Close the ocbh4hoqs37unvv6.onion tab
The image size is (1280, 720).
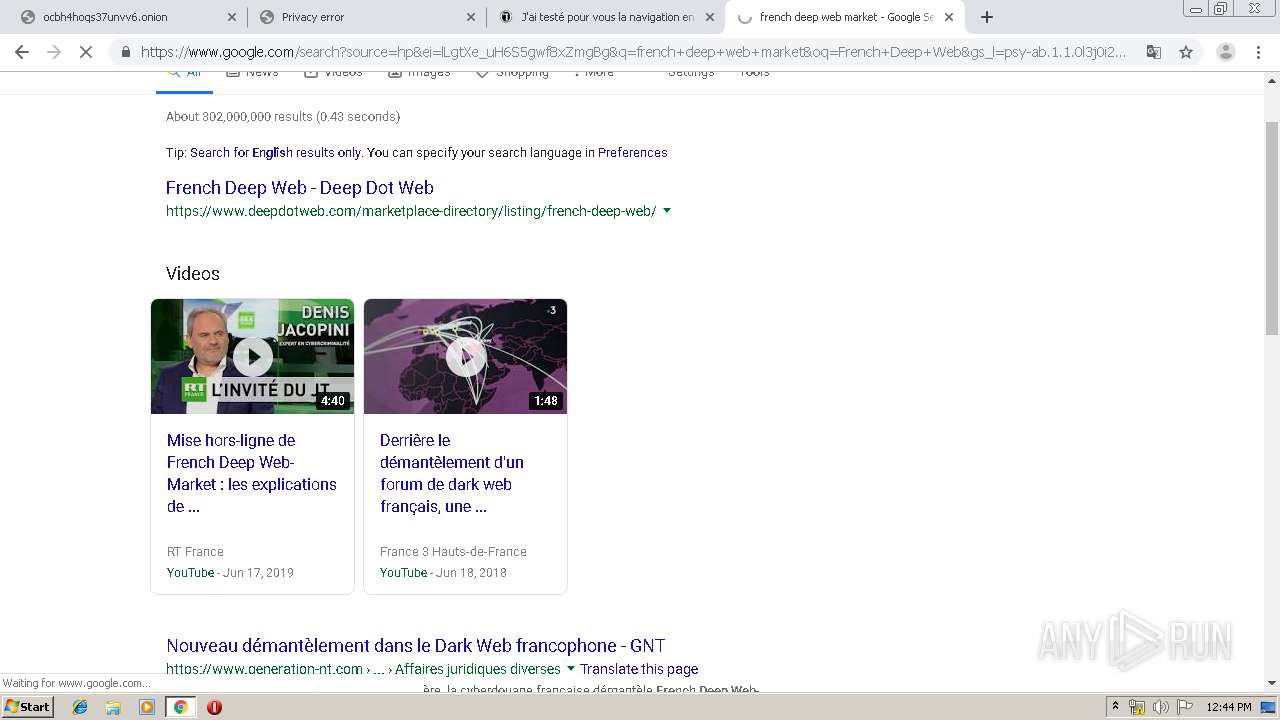(232, 17)
